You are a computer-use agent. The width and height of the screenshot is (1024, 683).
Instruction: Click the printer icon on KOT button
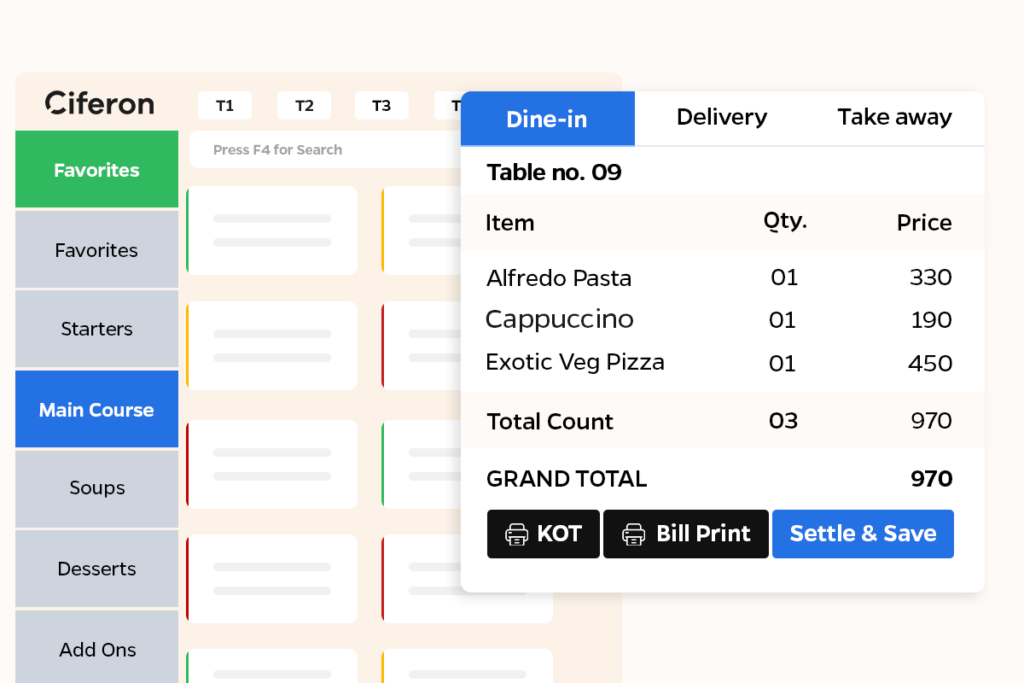[516, 534]
